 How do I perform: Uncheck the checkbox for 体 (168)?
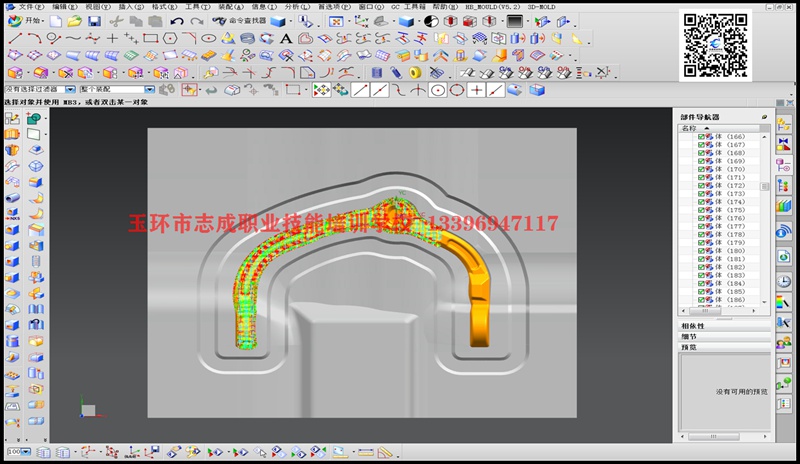click(x=701, y=153)
